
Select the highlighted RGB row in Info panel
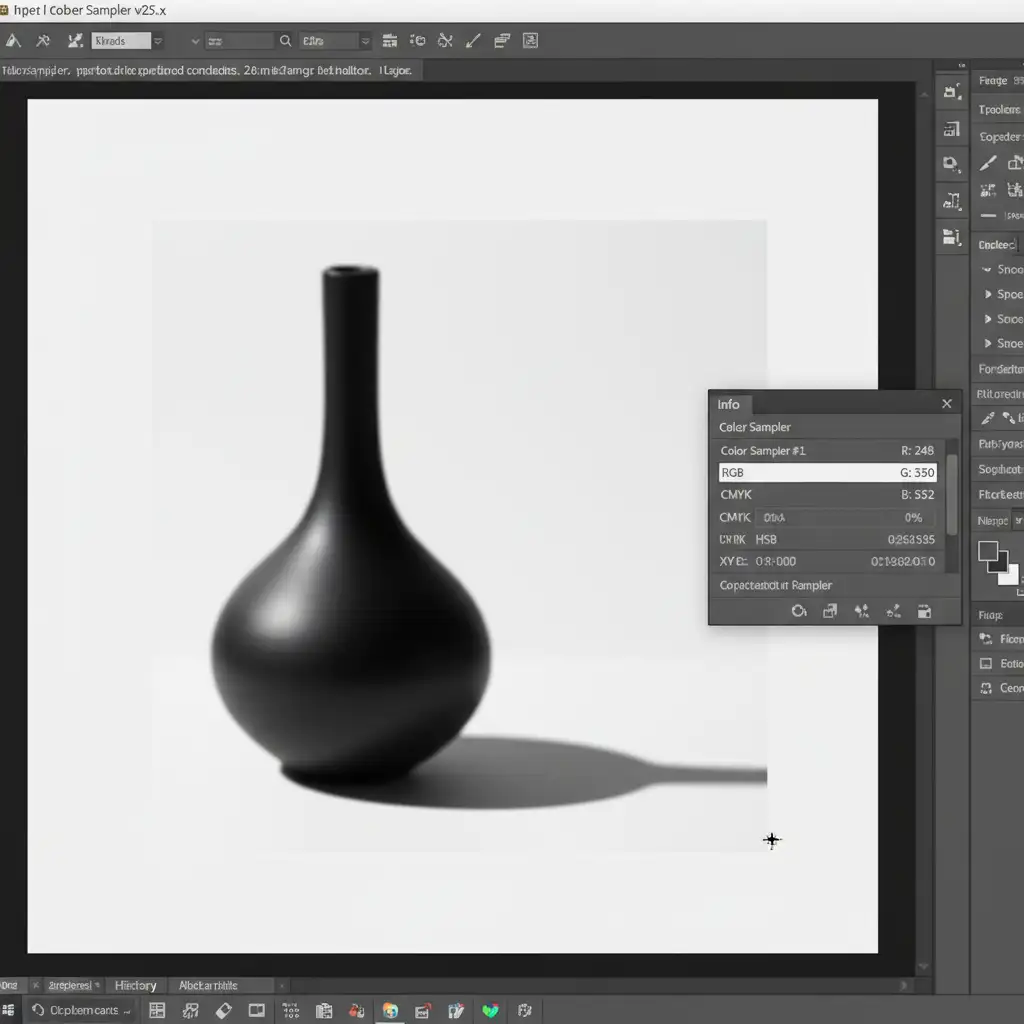click(827, 472)
